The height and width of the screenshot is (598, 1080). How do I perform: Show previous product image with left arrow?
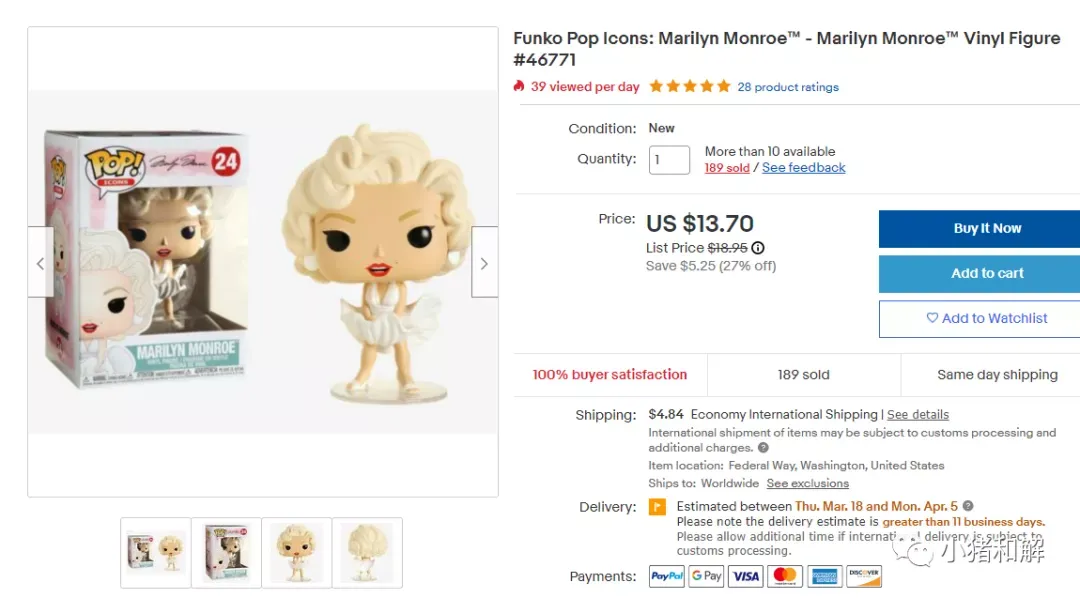41,262
